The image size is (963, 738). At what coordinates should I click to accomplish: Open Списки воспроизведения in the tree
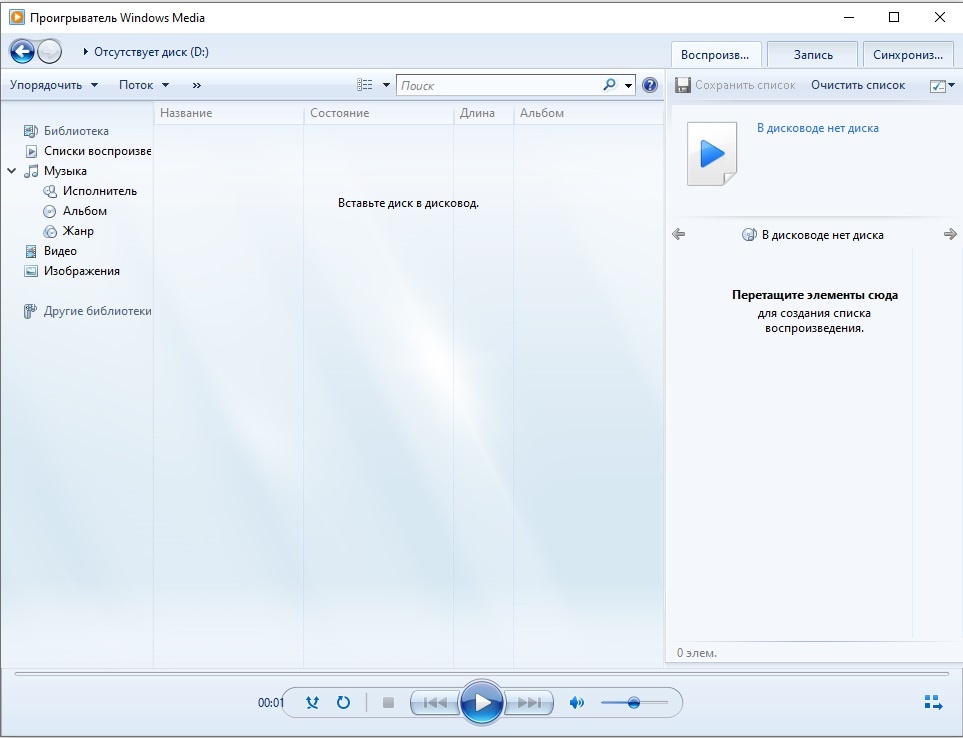97,150
